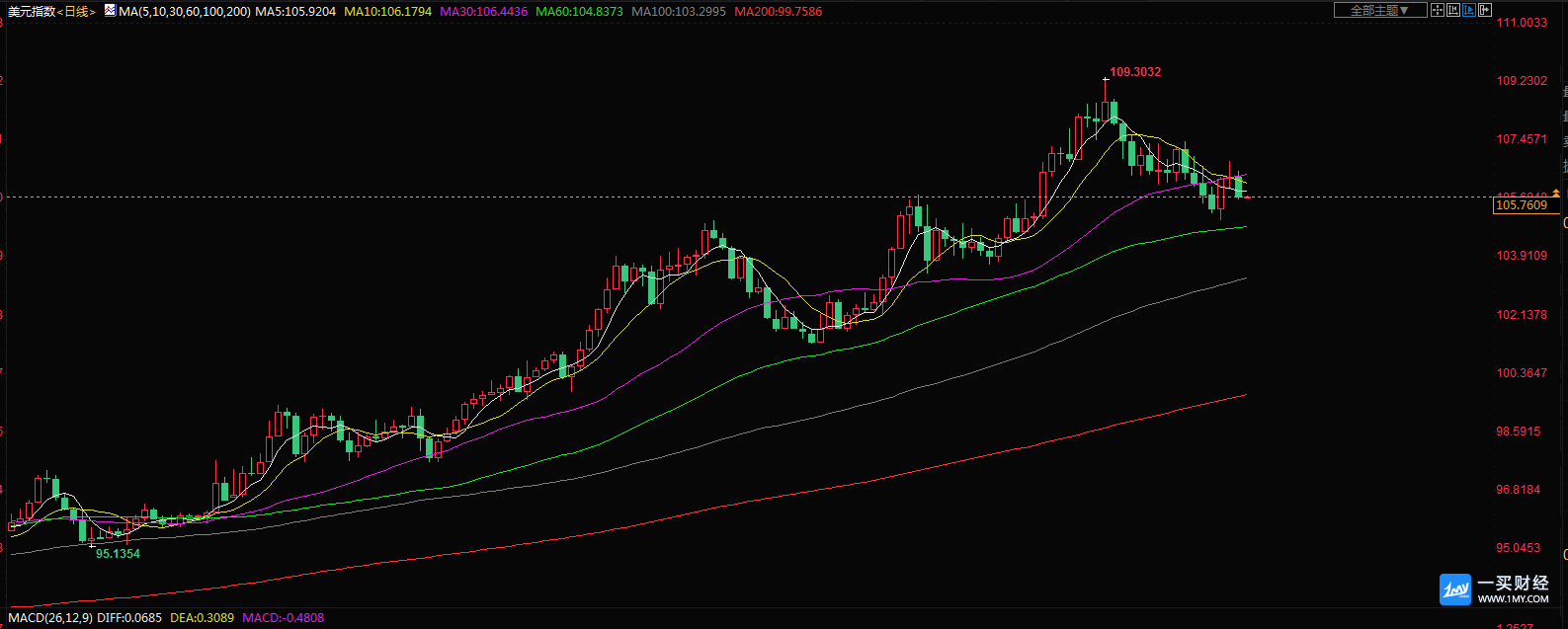The image size is (1568, 629).
Task: Click the 109.3032 high price marker
Action: 1135,72
